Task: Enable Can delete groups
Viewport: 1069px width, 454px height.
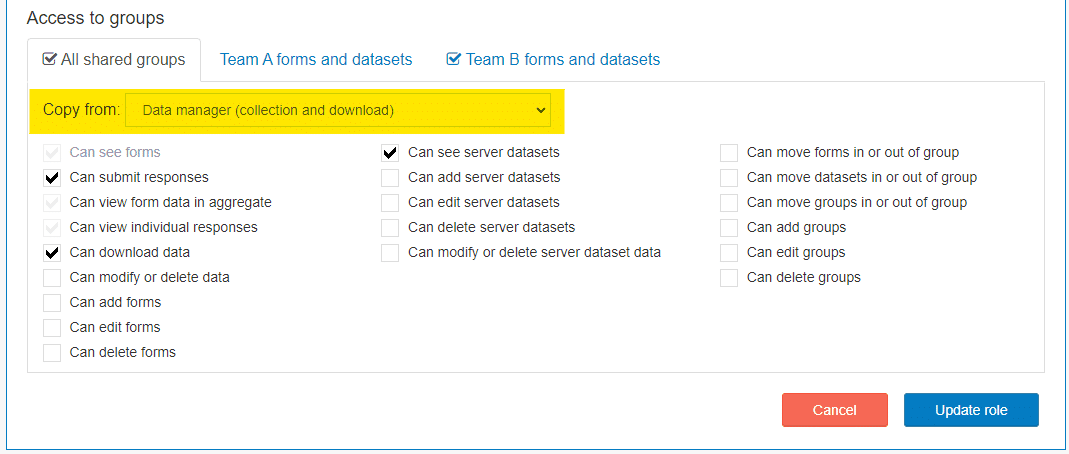Action: (x=729, y=278)
